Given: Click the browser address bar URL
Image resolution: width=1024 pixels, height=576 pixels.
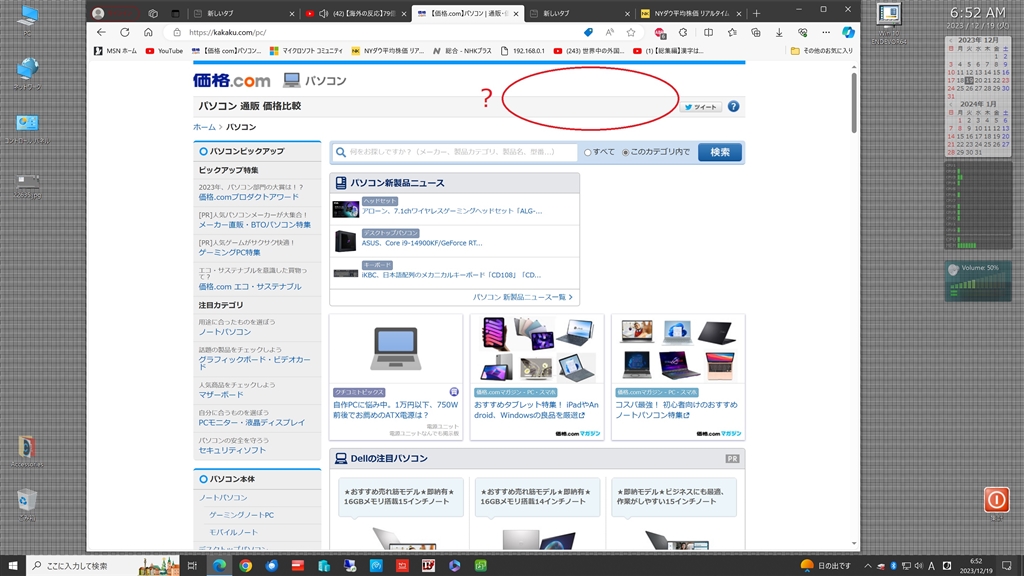Looking at the screenshot, I should (x=227, y=32).
